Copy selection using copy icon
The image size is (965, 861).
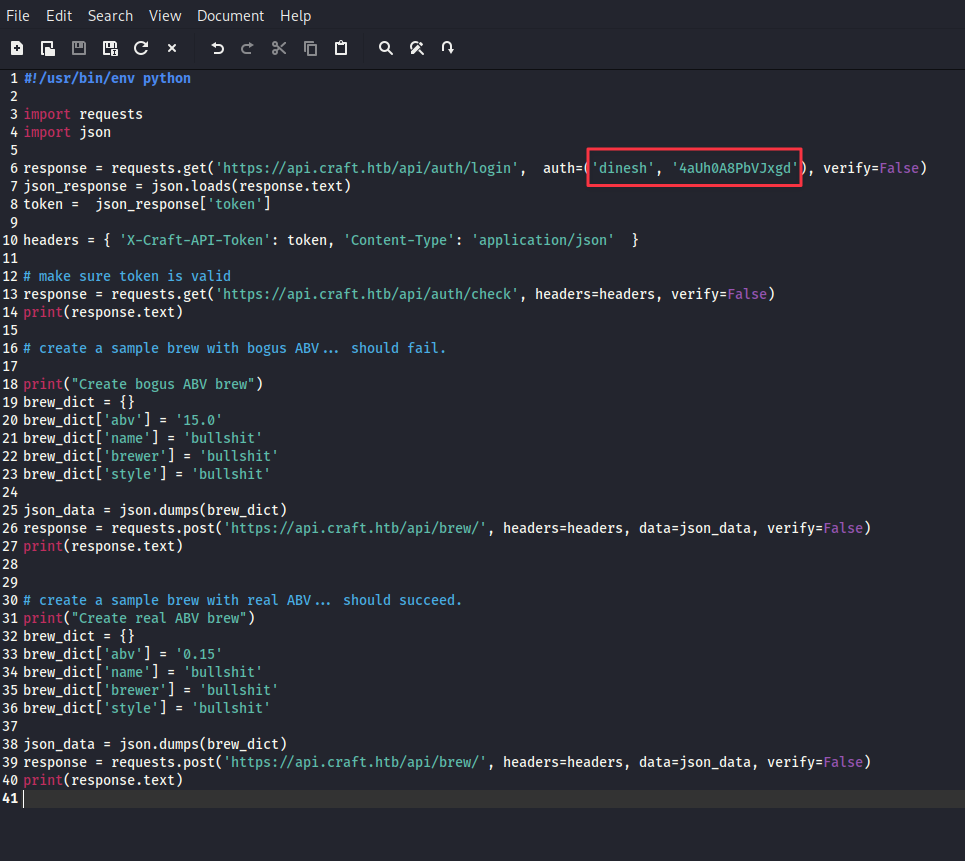click(x=311, y=48)
